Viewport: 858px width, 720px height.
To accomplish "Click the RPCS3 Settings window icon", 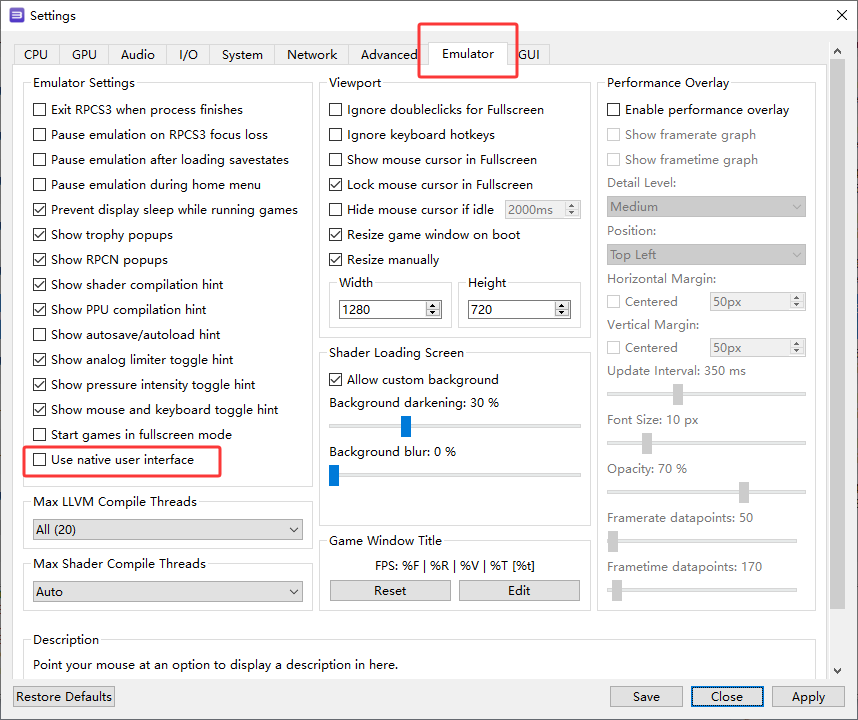I will pos(17,15).
